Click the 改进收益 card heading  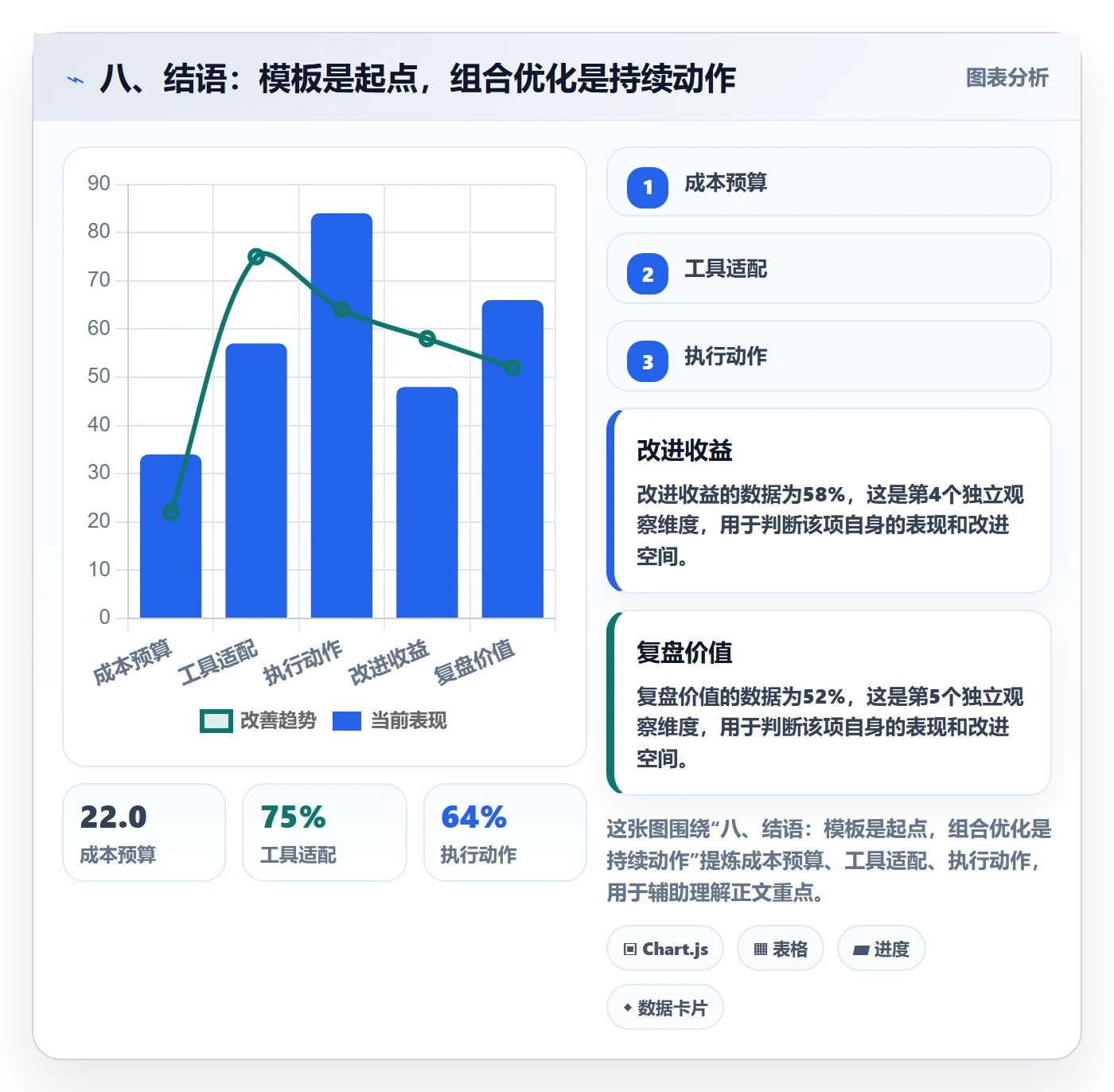point(684,450)
